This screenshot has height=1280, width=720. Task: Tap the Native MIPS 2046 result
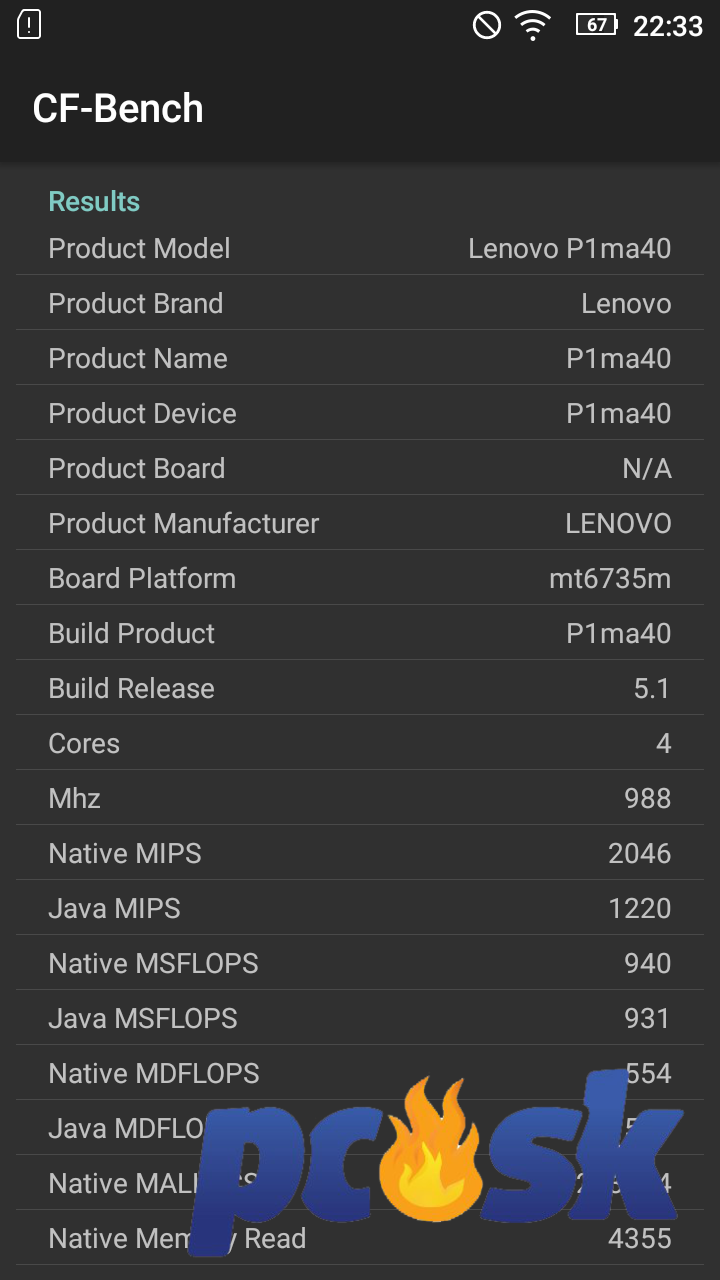360,853
